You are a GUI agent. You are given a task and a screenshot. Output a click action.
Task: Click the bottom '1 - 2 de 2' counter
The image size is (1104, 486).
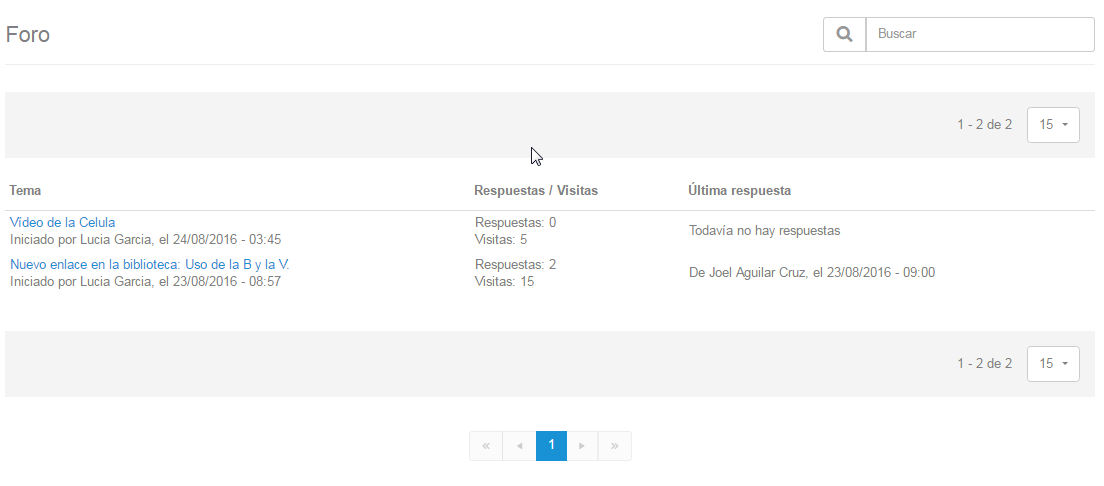(x=984, y=364)
